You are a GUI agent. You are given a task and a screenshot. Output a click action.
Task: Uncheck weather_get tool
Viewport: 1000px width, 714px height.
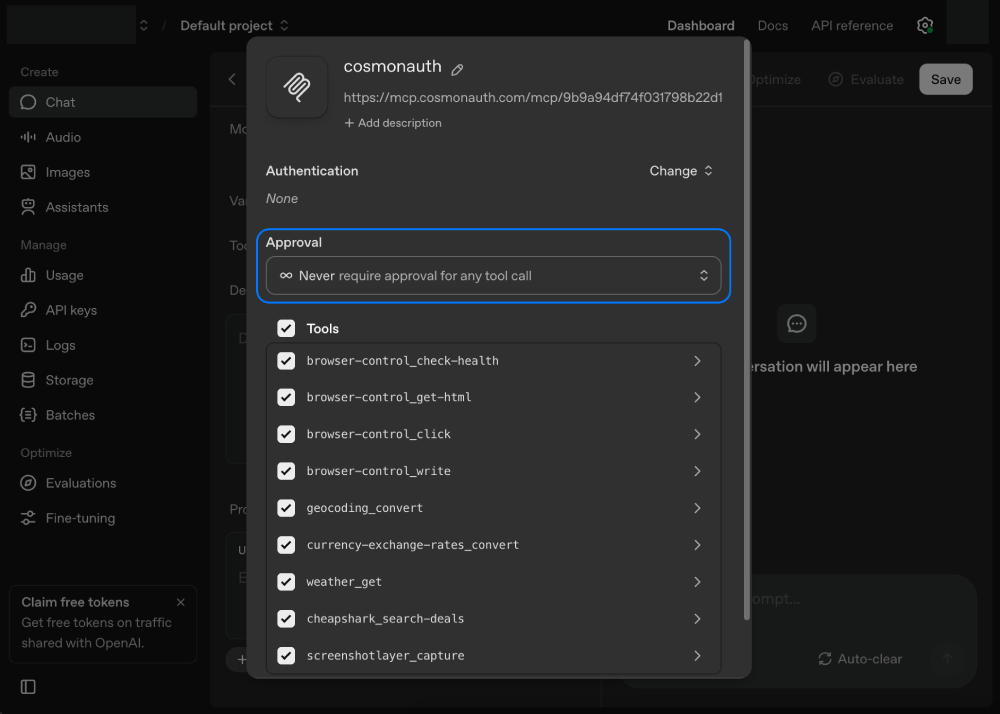click(x=286, y=582)
